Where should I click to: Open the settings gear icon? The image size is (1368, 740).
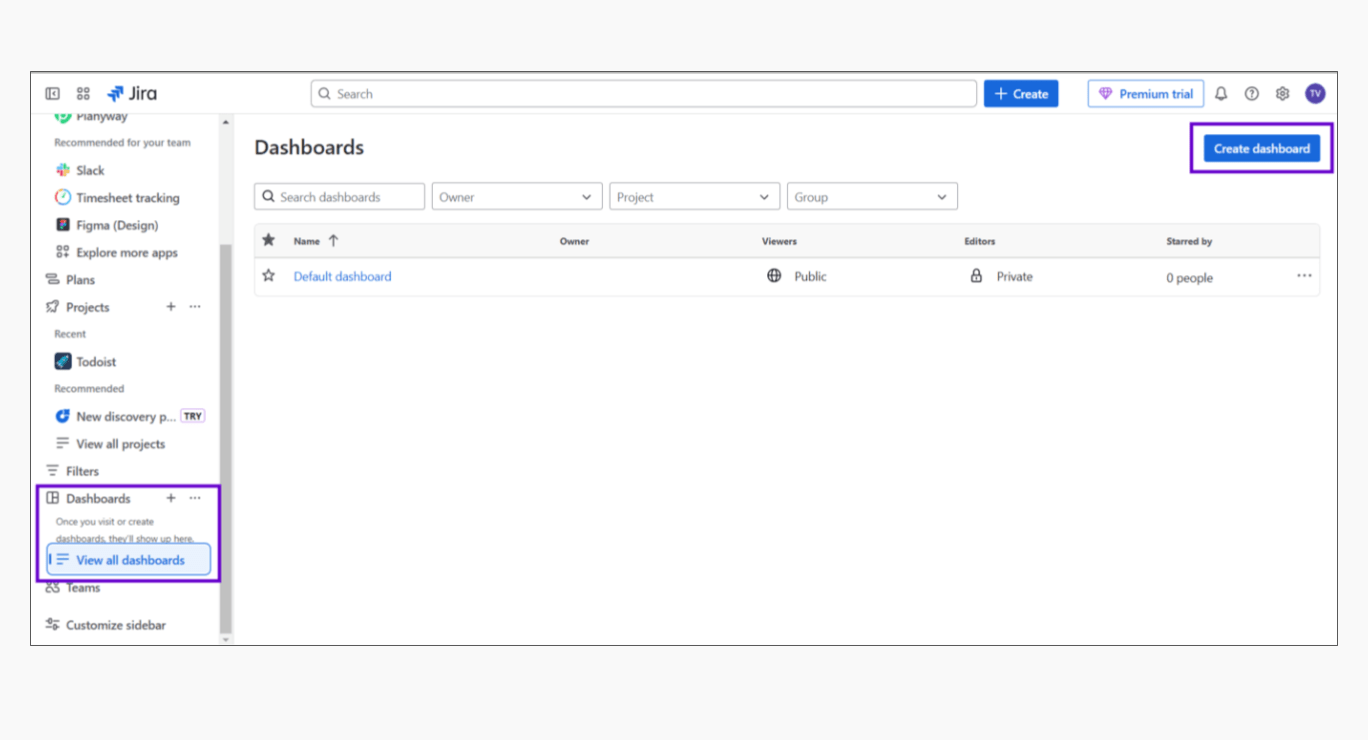[x=1282, y=94]
